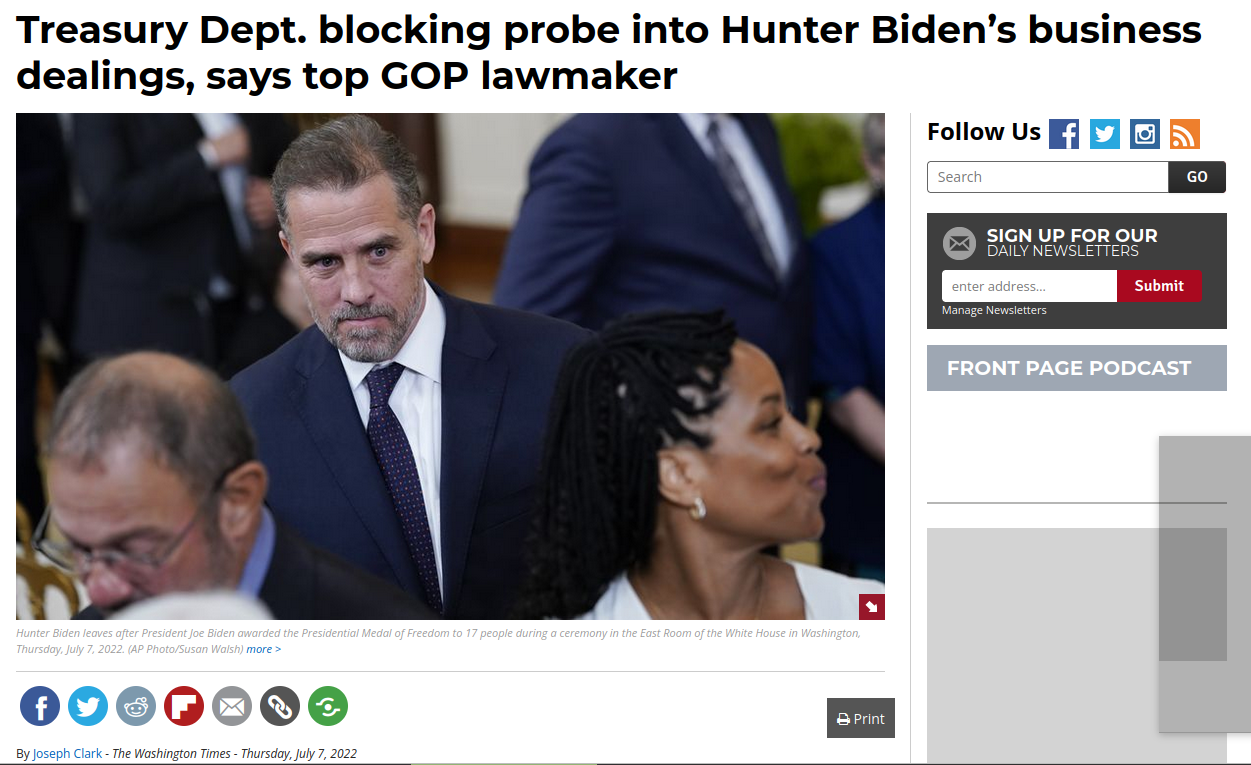1251x765 pixels.
Task: Focus the Search input field
Action: [1048, 177]
